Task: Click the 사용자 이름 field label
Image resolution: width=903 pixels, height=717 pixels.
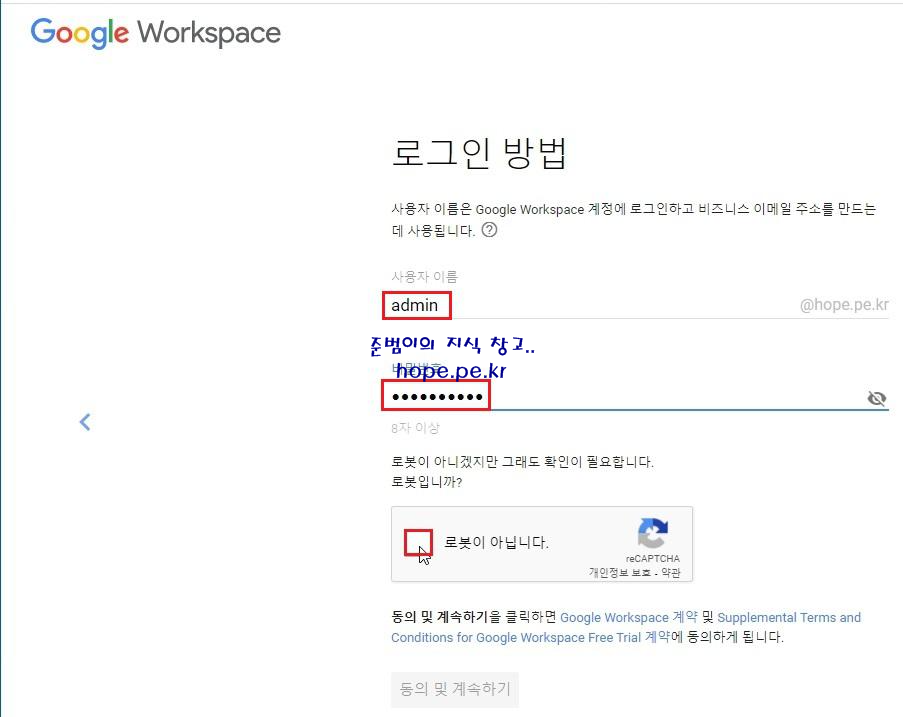Action: tap(424, 276)
